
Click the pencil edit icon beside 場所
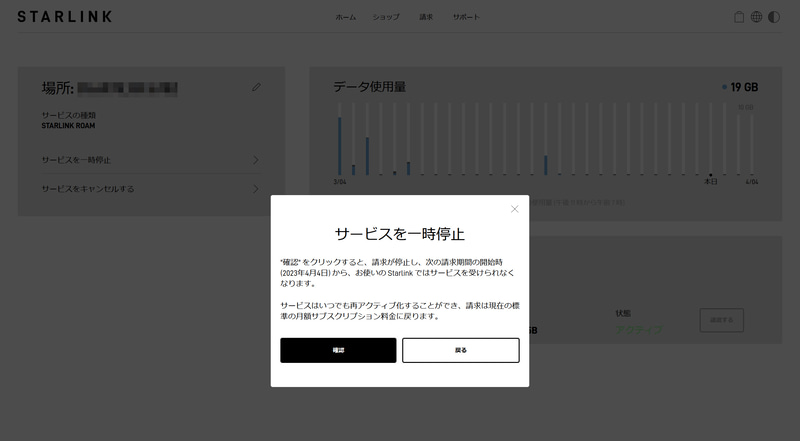256,87
